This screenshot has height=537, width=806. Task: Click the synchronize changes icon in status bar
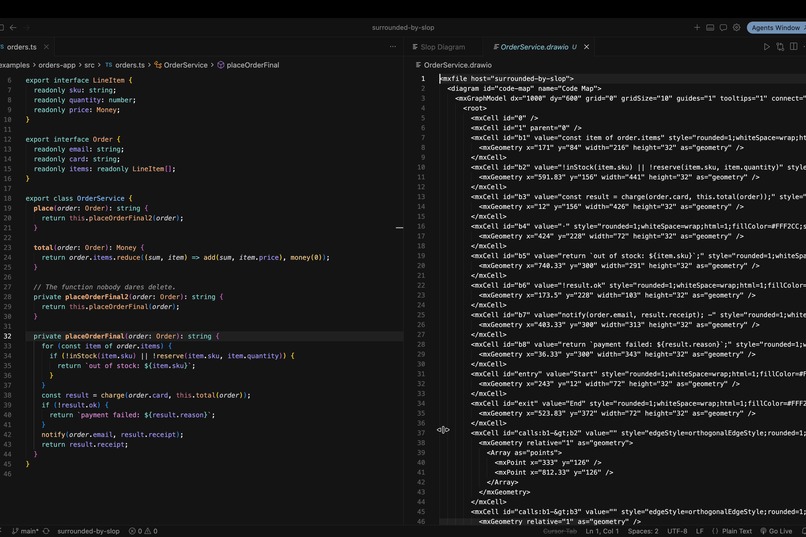[46, 531]
